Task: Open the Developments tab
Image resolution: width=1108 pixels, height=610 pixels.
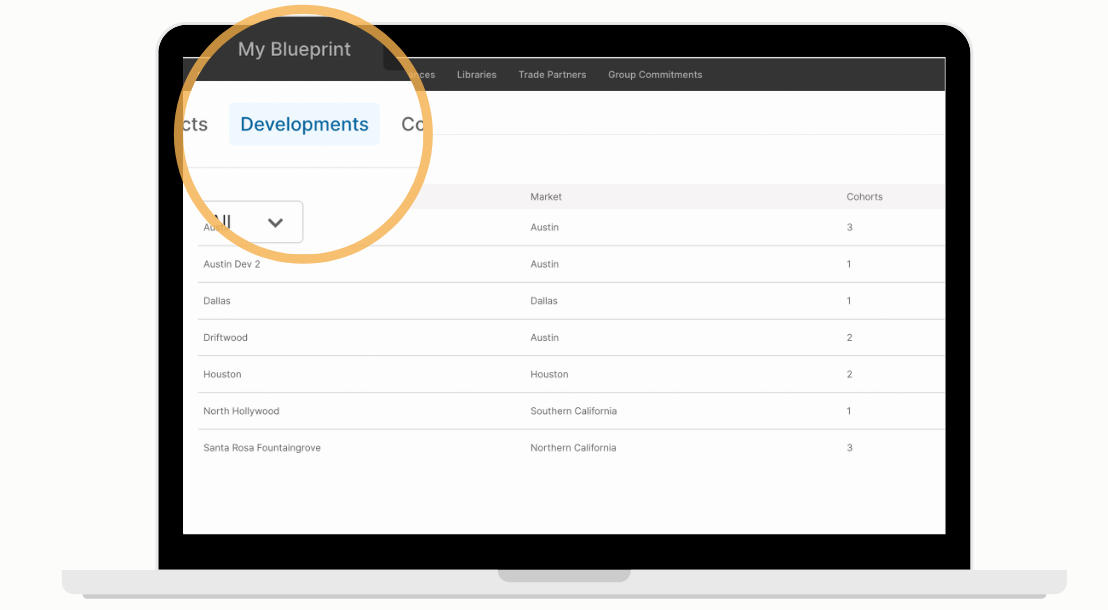Action: point(305,124)
